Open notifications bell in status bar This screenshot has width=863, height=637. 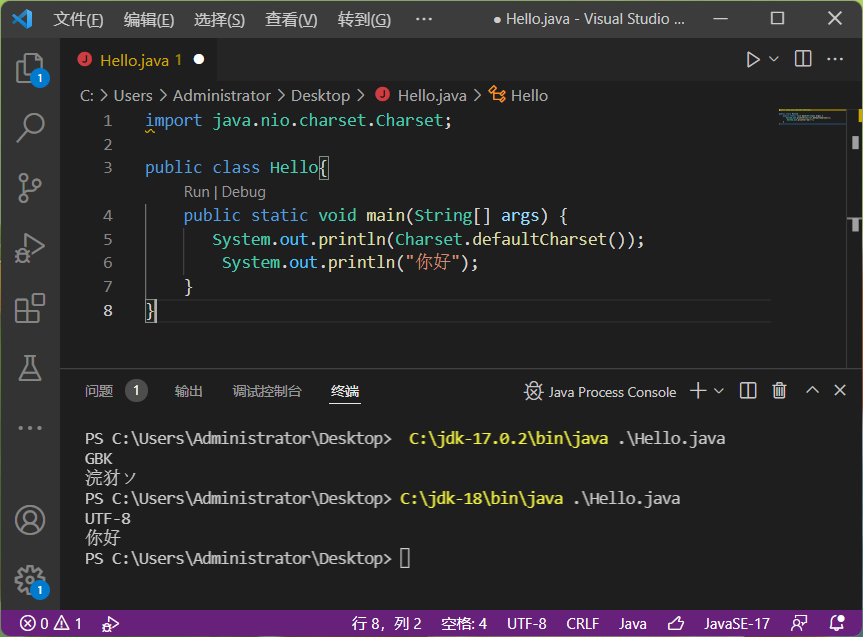coord(837,623)
